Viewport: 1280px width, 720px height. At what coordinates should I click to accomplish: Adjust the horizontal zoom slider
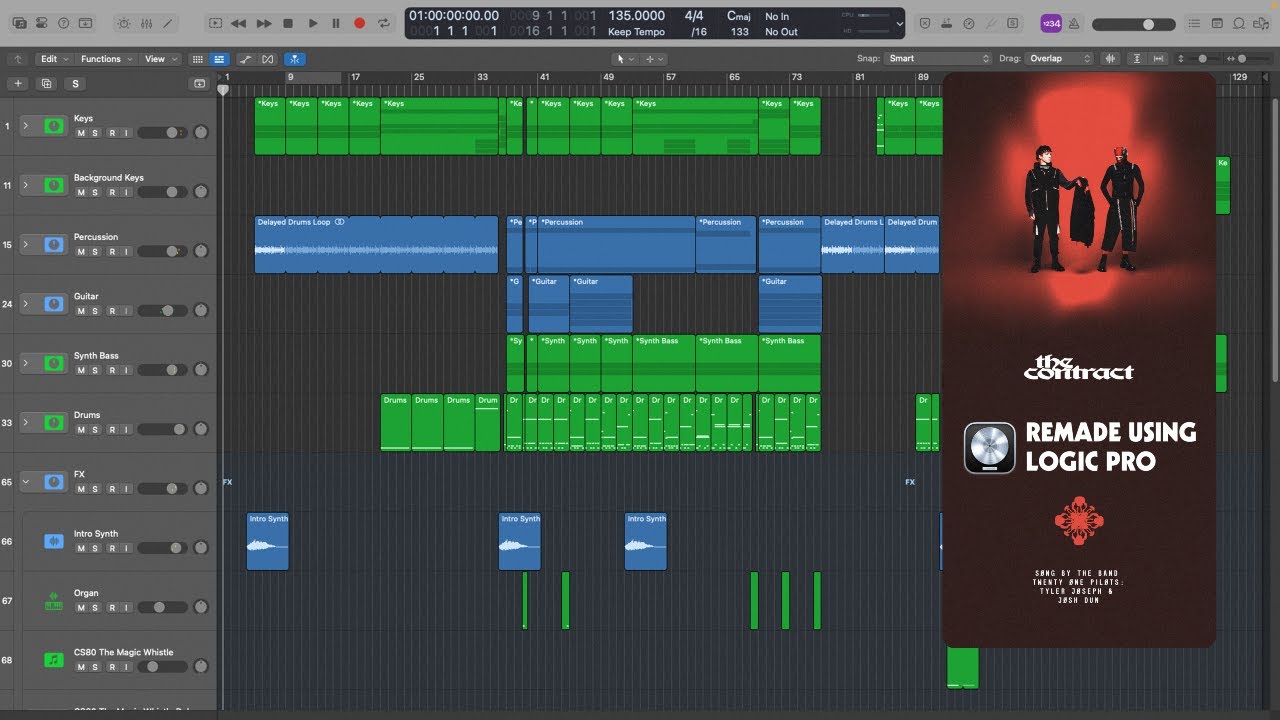[1251, 59]
